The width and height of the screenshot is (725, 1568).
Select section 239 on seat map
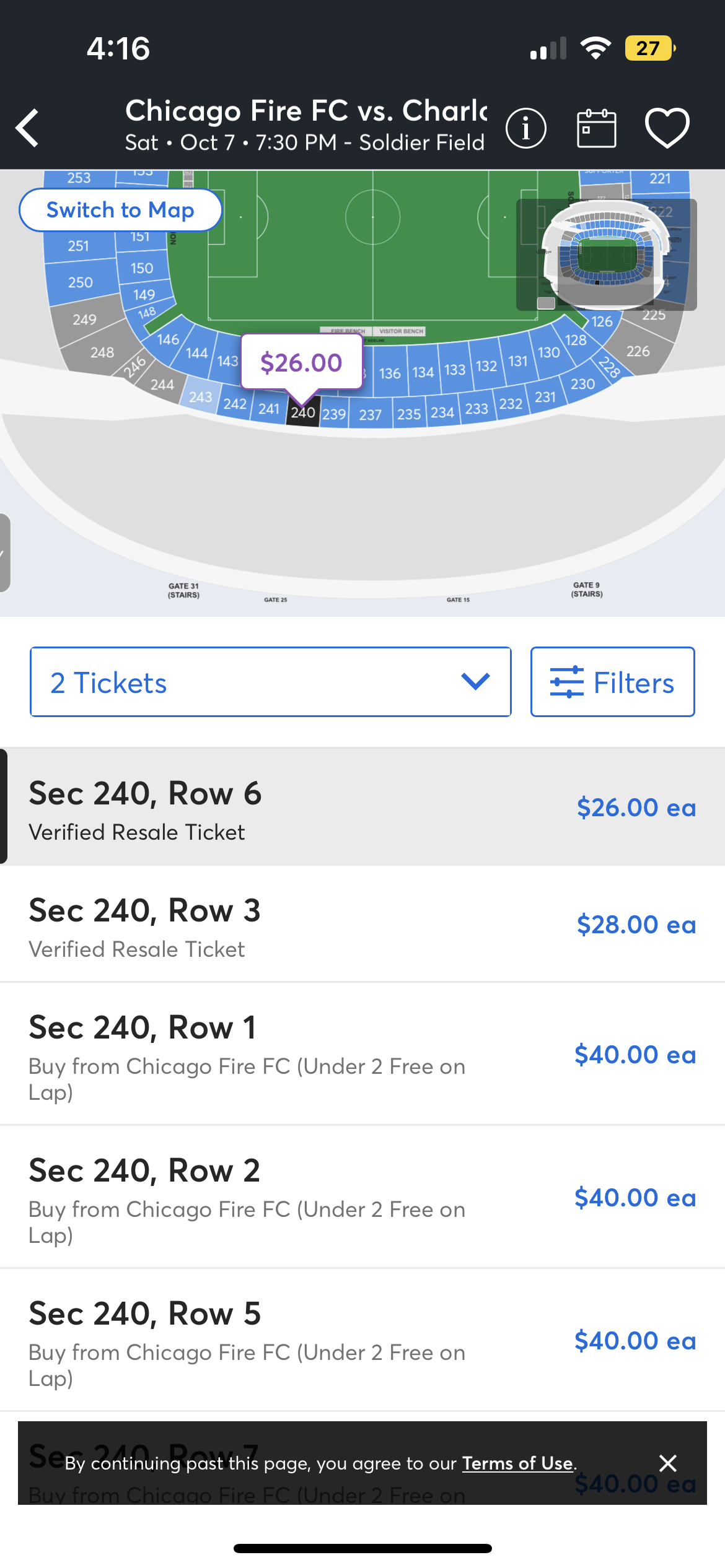click(334, 414)
